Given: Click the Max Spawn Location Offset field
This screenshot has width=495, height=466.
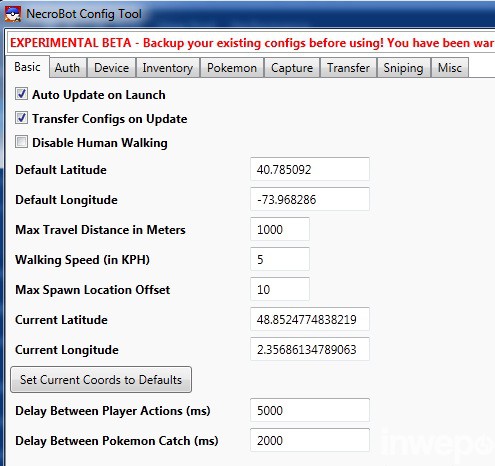Looking at the screenshot, I should pos(280,289).
